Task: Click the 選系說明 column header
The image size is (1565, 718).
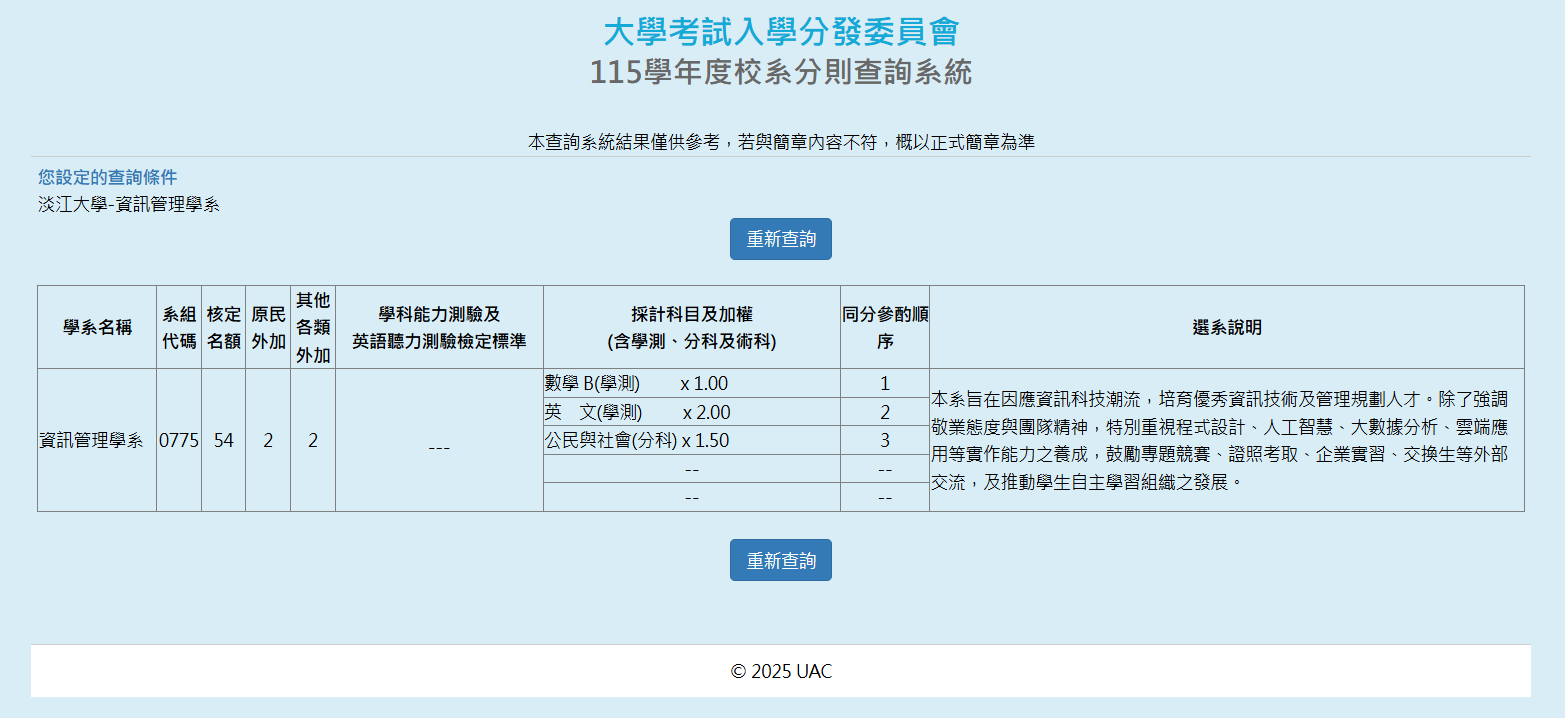Action: [x=1226, y=327]
